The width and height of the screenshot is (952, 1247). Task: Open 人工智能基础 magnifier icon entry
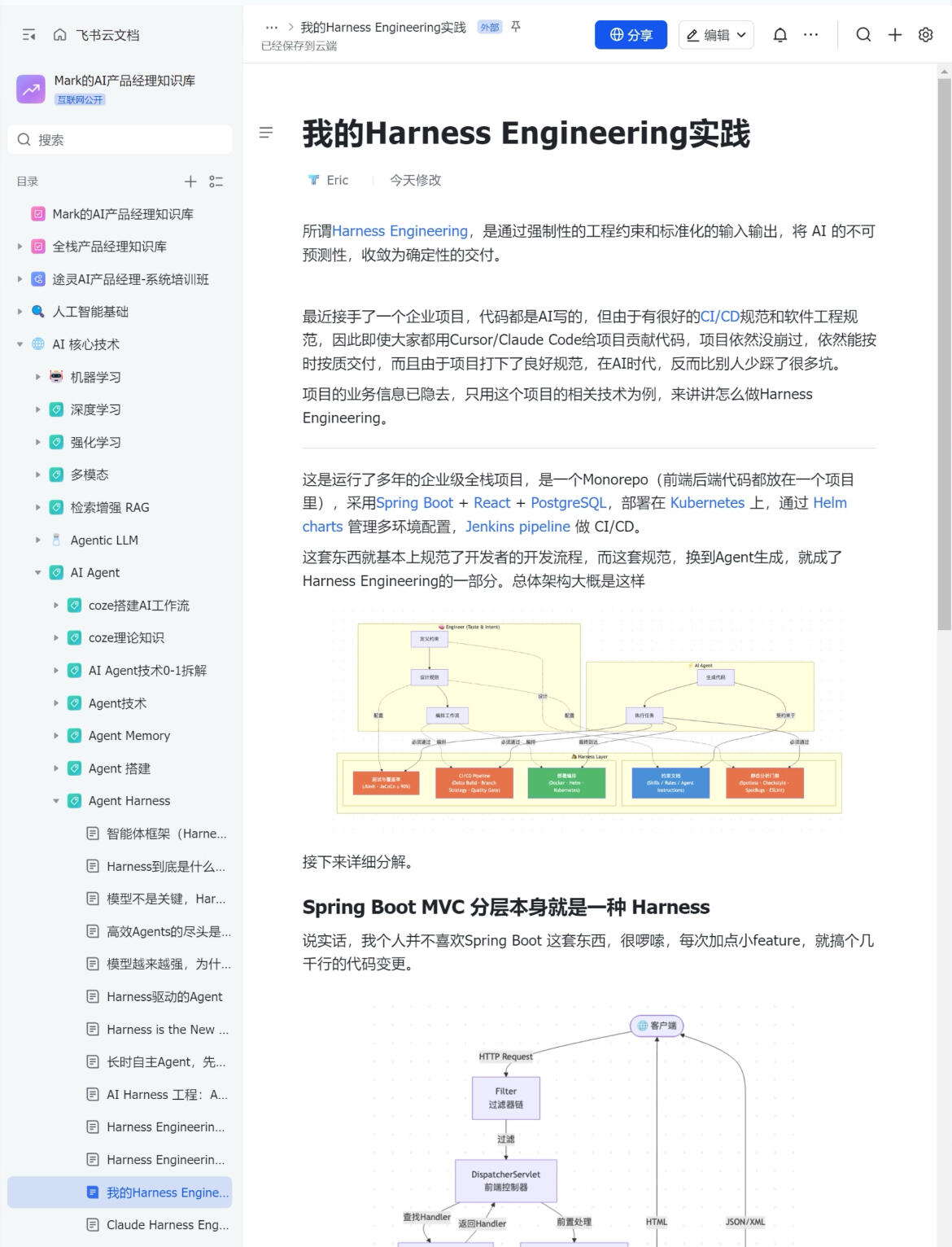pyautogui.click(x=38, y=312)
